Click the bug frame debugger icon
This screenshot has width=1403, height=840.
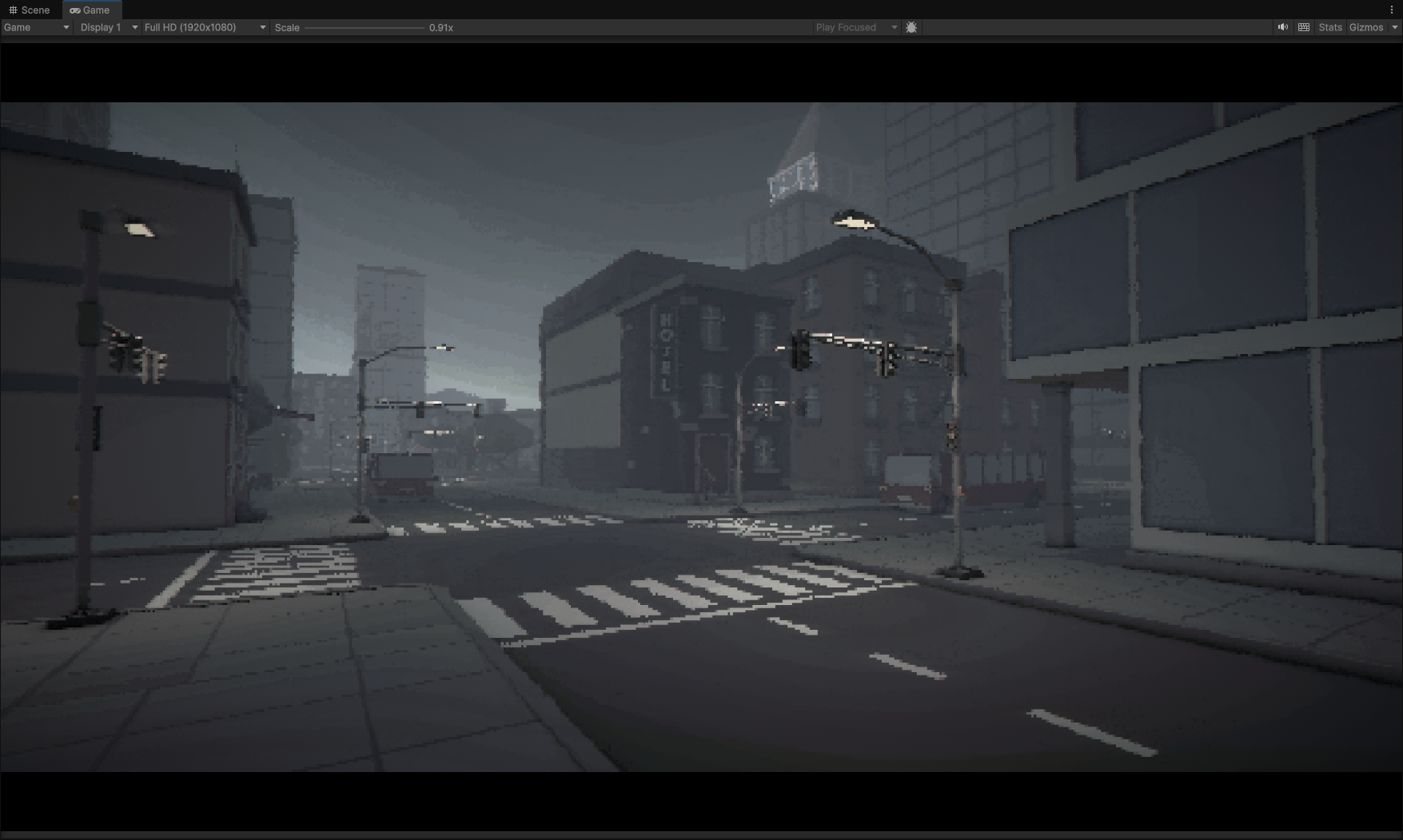pyautogui.click(x=911, y=27)
